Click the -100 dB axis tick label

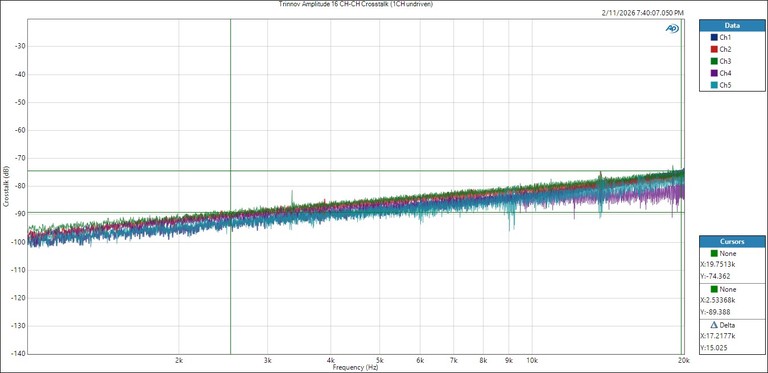tap(17, 242)
